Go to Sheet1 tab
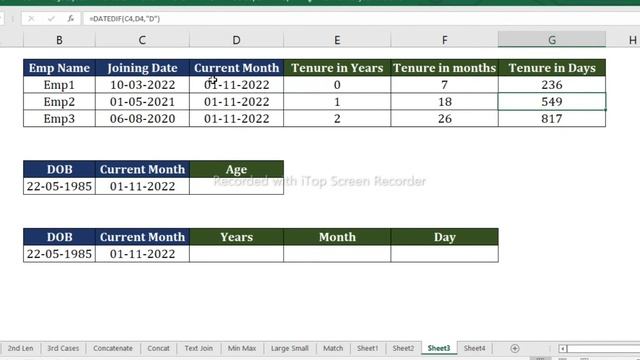Viewport: 640px width, 360px height. [368, 348]
